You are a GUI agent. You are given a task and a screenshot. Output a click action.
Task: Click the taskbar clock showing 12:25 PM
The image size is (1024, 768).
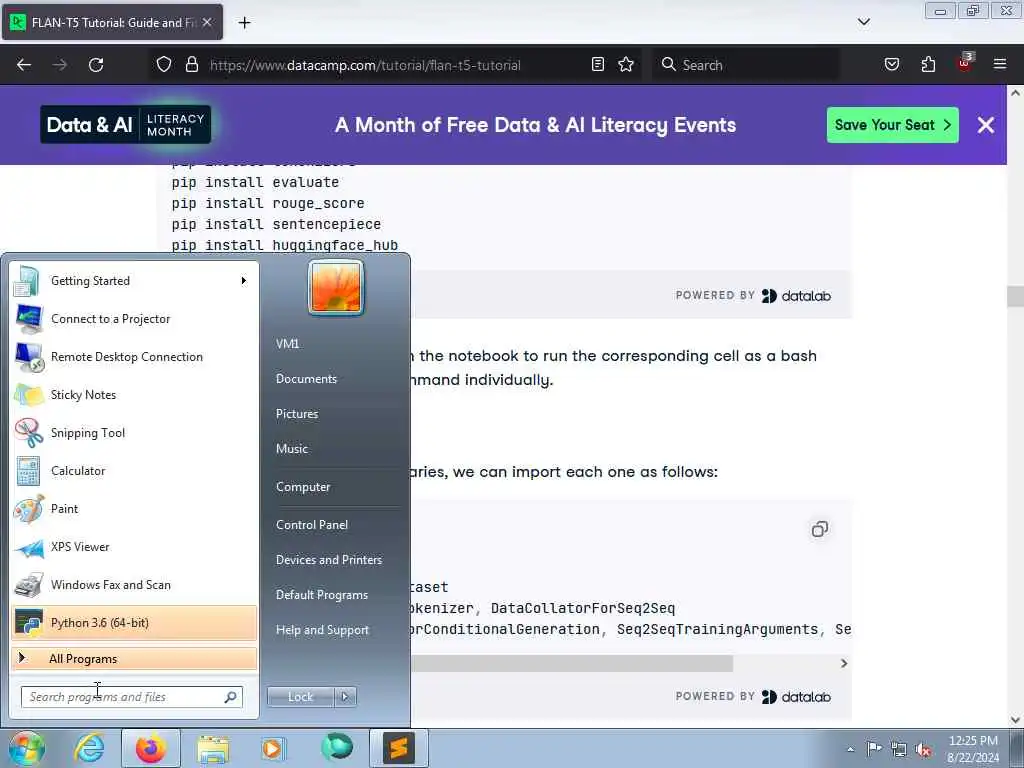(973, 749)
